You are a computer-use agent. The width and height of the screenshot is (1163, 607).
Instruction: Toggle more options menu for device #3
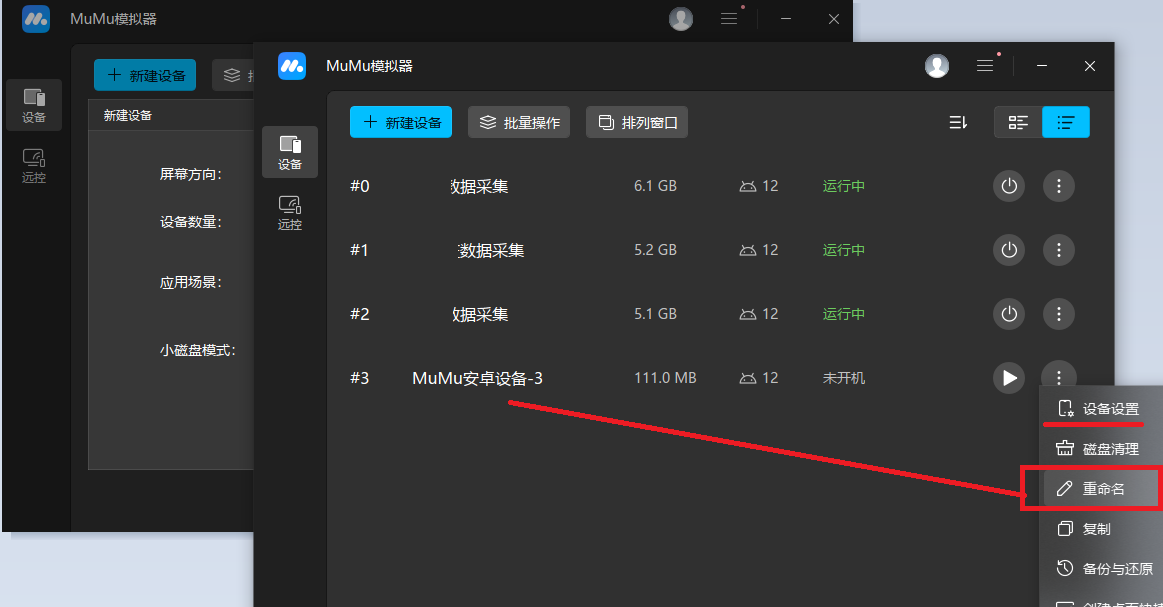(1058, 375)
